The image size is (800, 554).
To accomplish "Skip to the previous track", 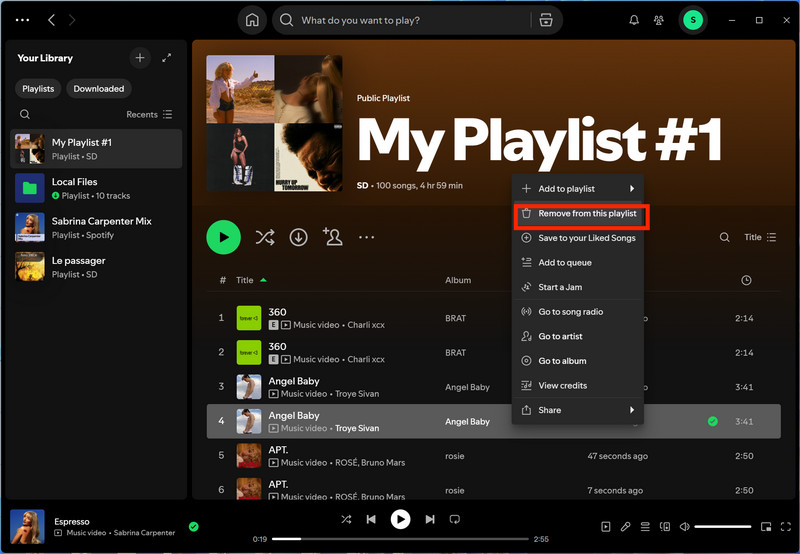I will (371, 519).
